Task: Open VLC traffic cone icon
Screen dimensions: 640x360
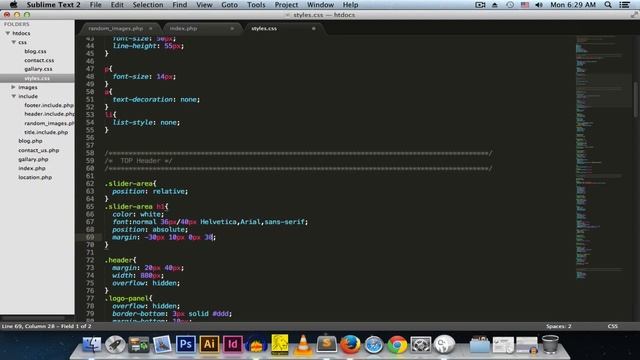Action: click(x=303, y=344)
